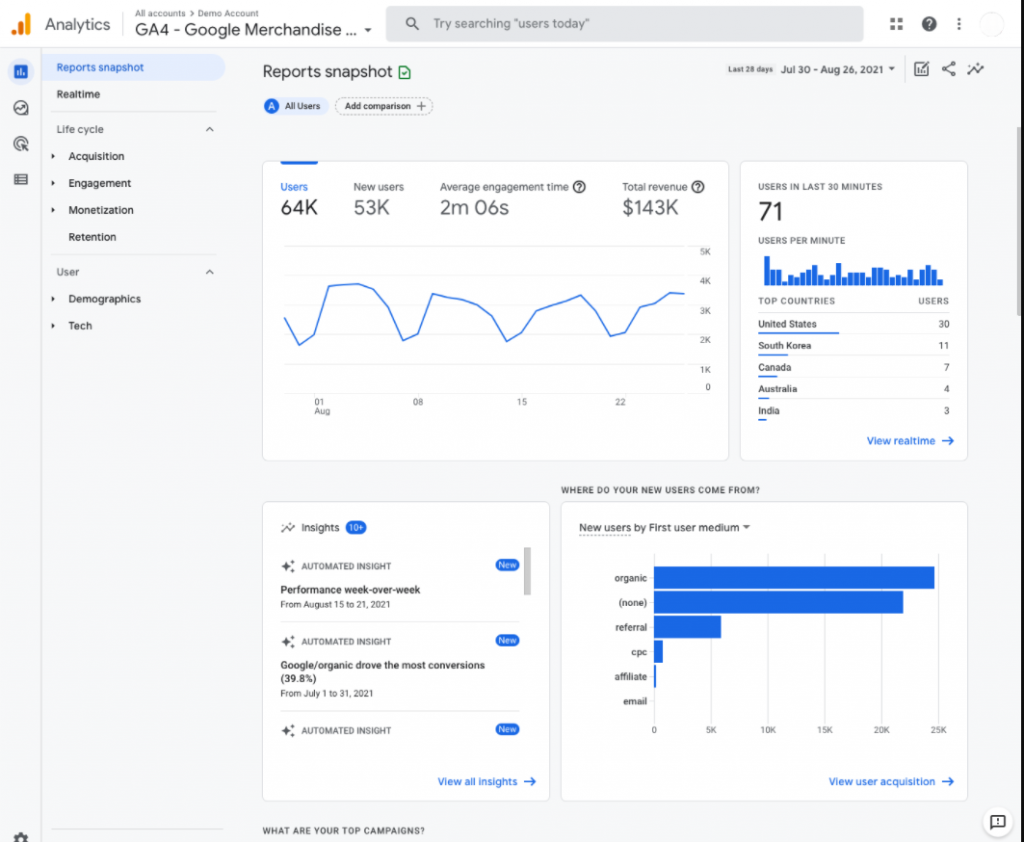Click the Reports icon in left rail
Viewport: 1024px width, 842px height.
[20, 72]
